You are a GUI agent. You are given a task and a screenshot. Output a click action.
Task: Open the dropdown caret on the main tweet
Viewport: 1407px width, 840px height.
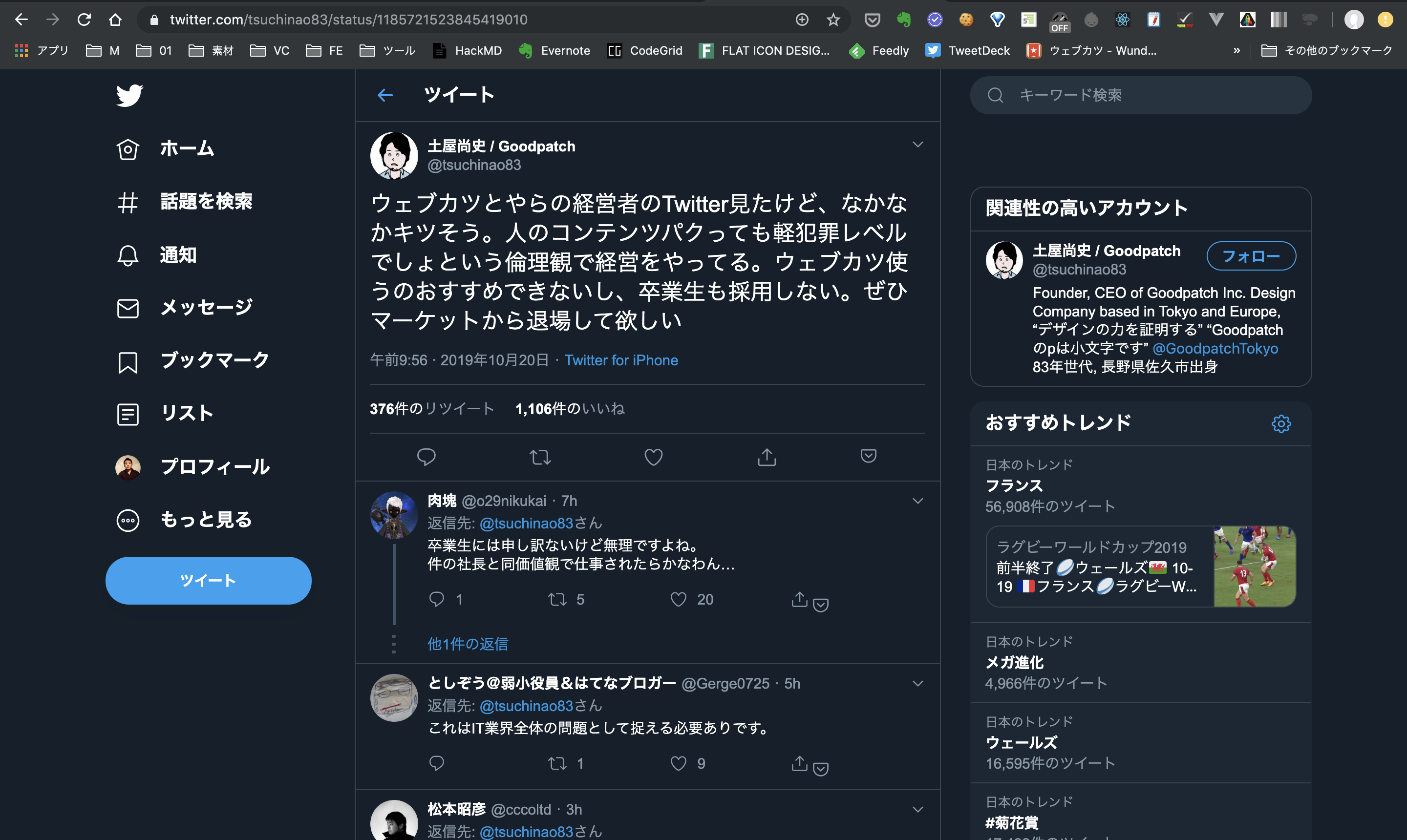pos(918,145)
